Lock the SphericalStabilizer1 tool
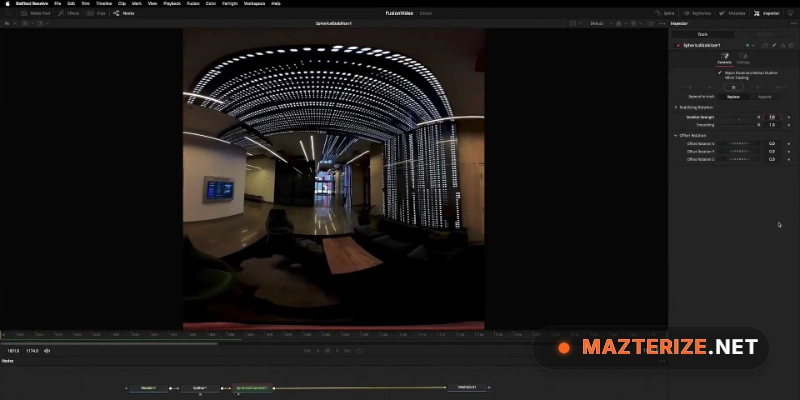 782,45
